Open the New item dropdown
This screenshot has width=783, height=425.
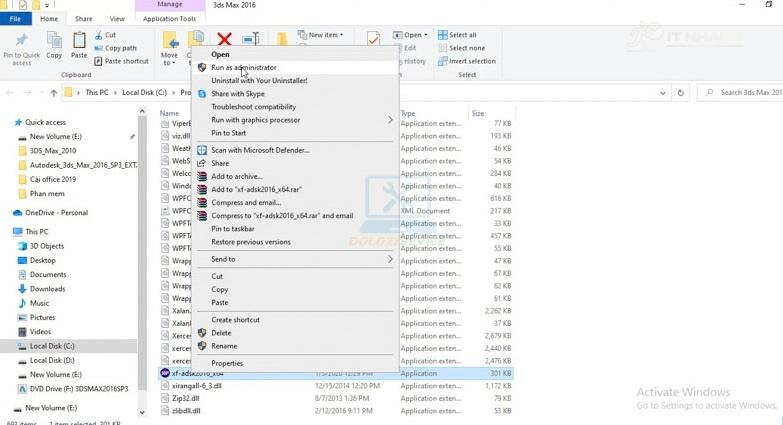(321, 35)
